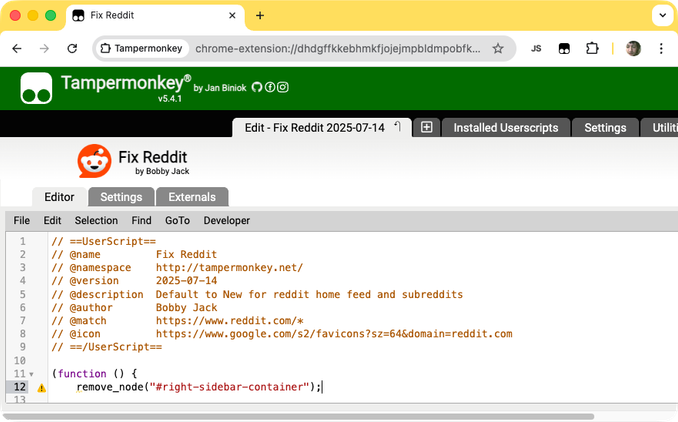Open the Instagram icon link in header
This screenshot has width=678, height=422.
pos(283,87)
